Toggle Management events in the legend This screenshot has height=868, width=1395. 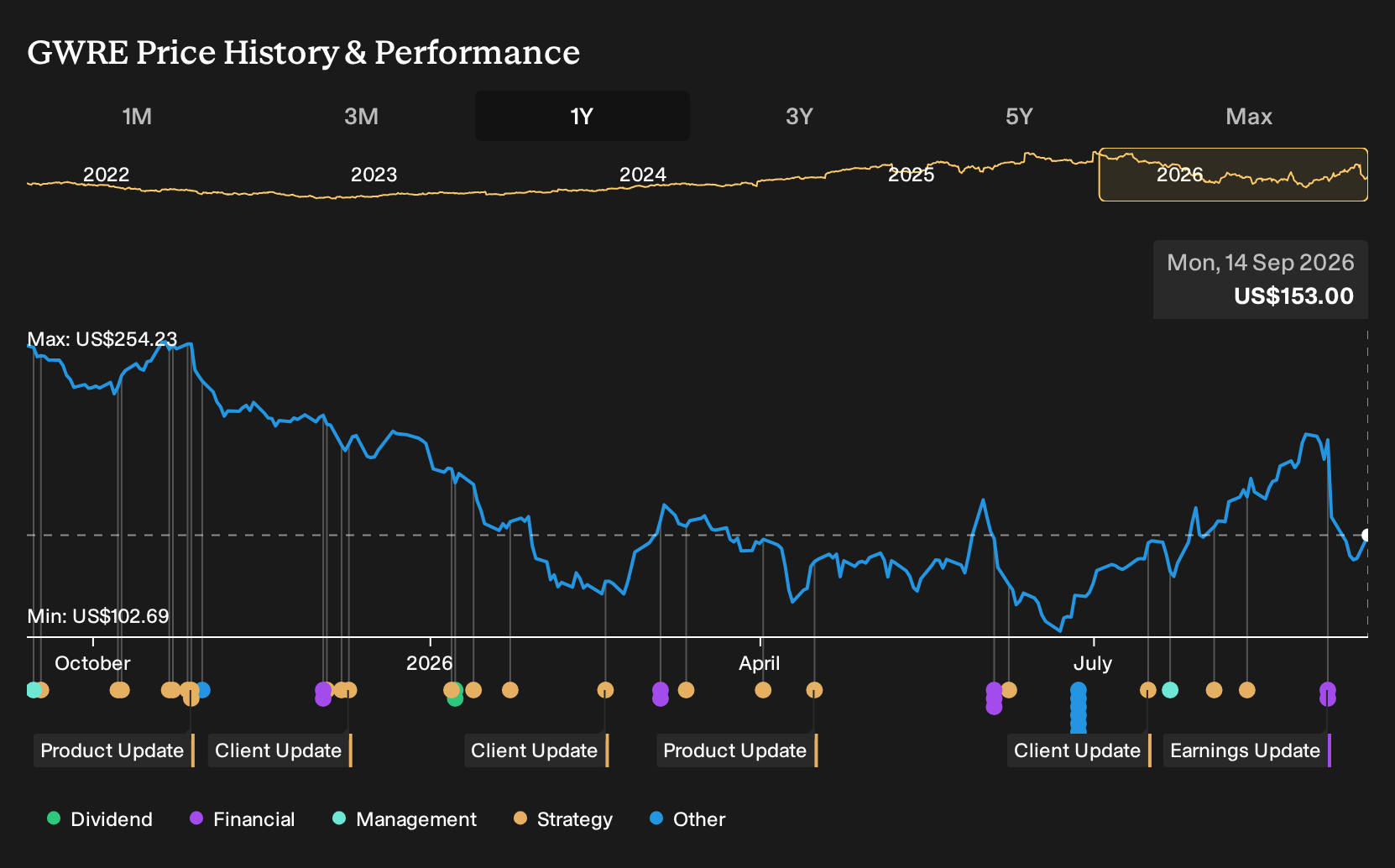pos(405,818)
